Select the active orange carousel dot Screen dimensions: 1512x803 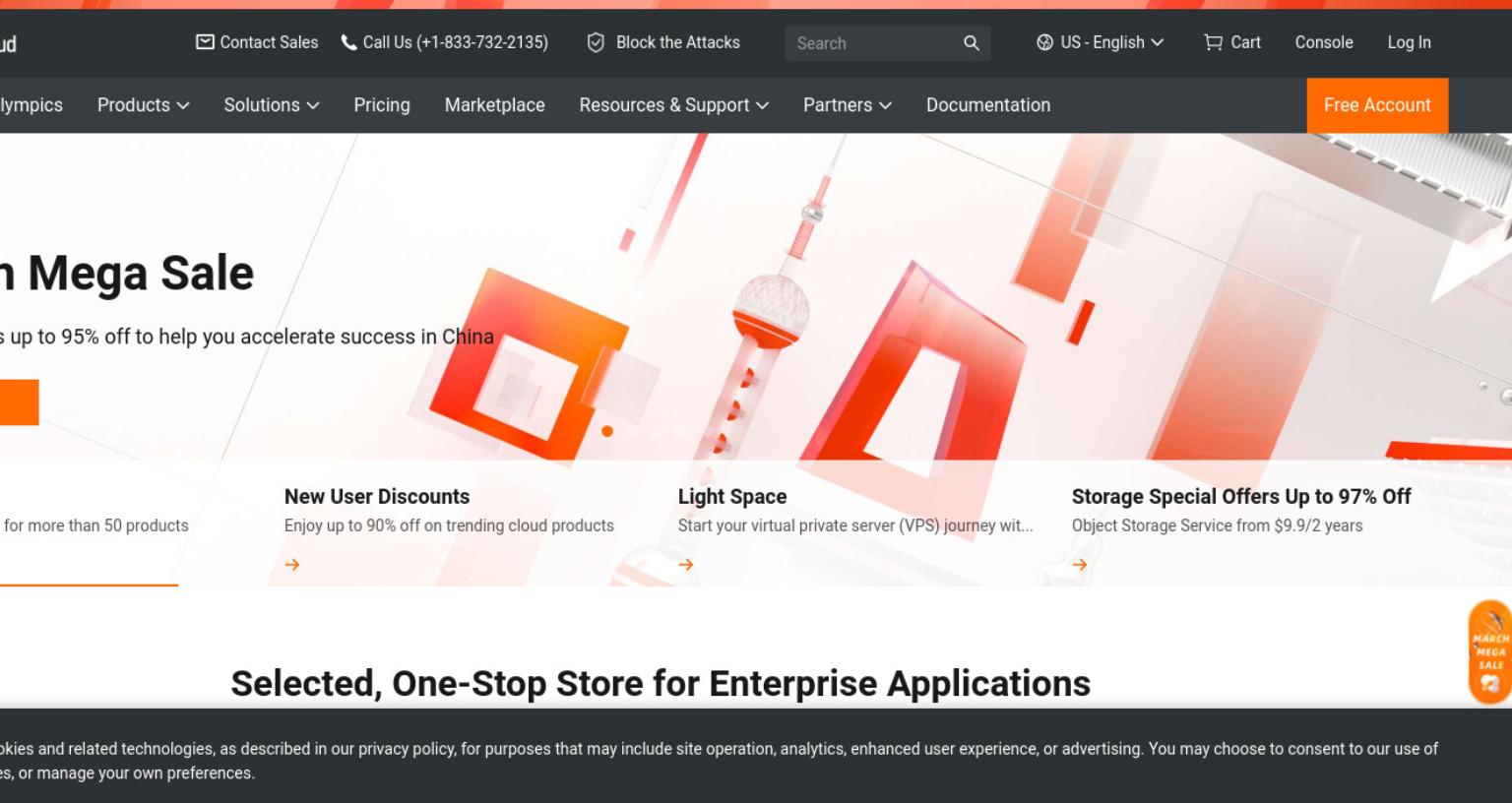coord(607,431)
